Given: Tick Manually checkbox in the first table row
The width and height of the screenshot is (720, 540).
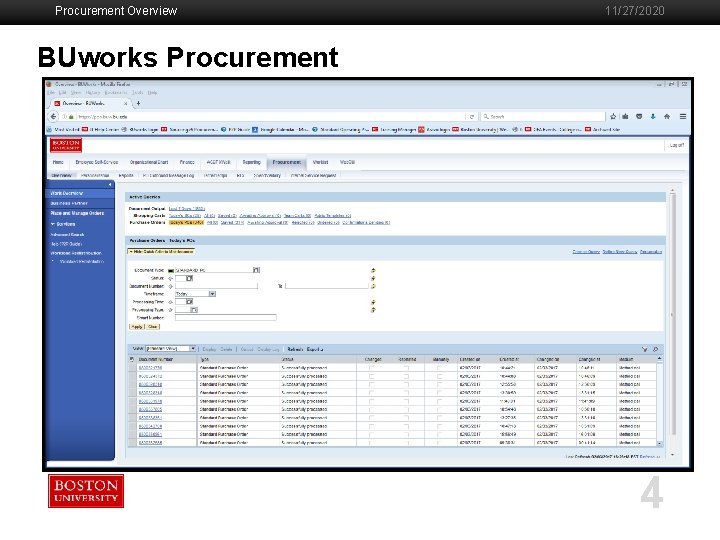Looking at the screenshot, I should (x=439, y=368).
